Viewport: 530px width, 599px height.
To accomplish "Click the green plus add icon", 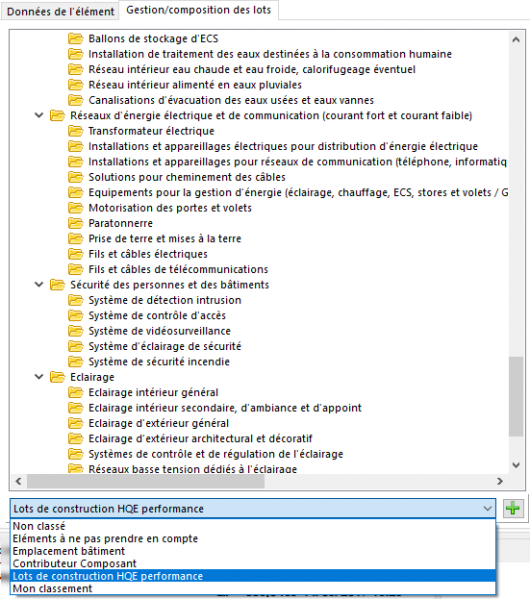I will [x=512, y=508].
